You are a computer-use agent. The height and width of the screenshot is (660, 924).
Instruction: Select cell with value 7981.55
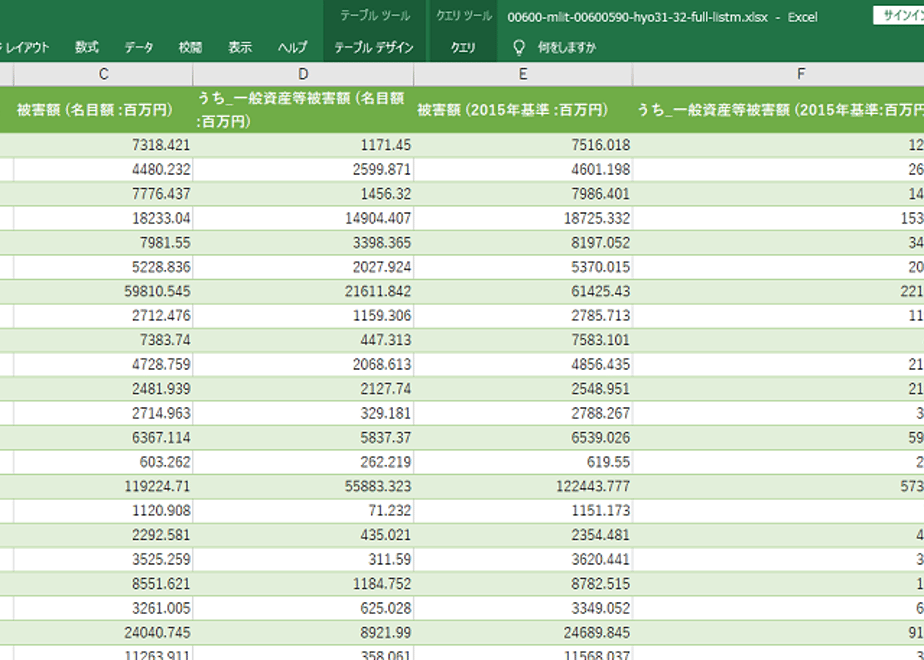tap(103, 243)
